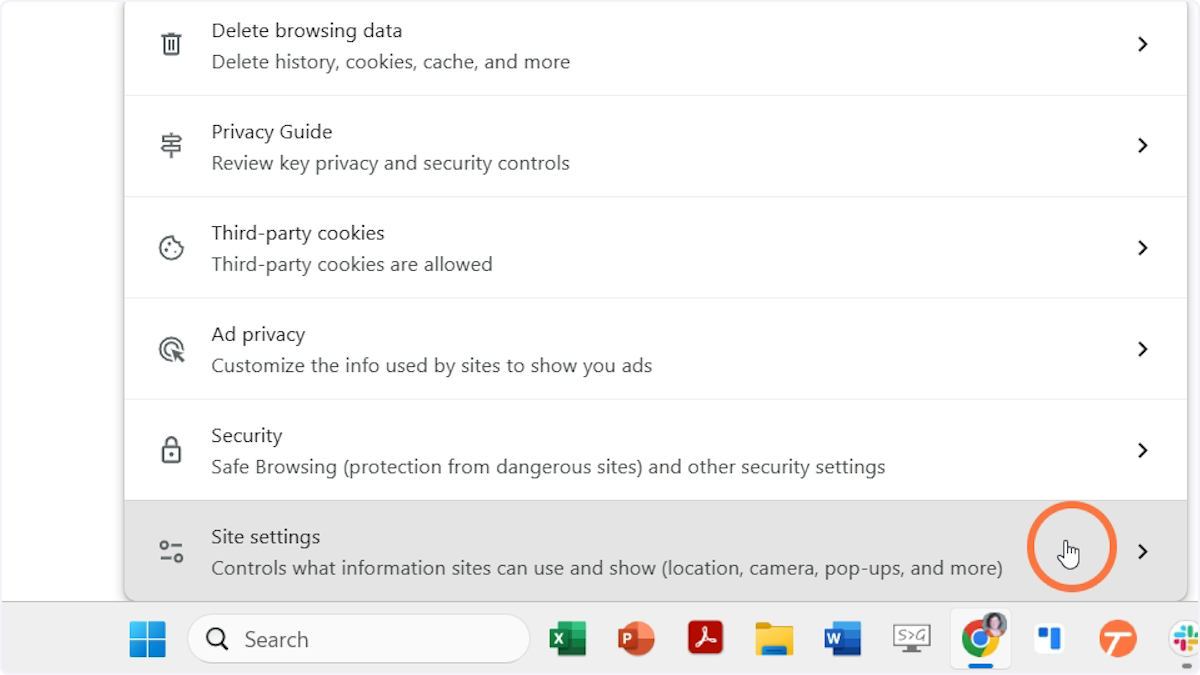Click the taskbar Search box
This screenshot has width=1200, height=675.
tap(358, 639)
